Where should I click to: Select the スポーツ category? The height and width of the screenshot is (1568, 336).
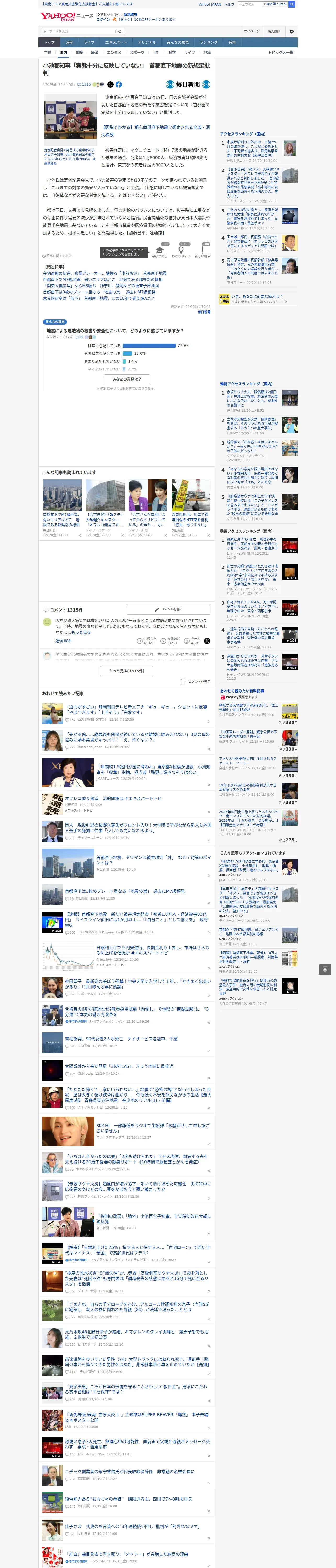pos(137,52)
